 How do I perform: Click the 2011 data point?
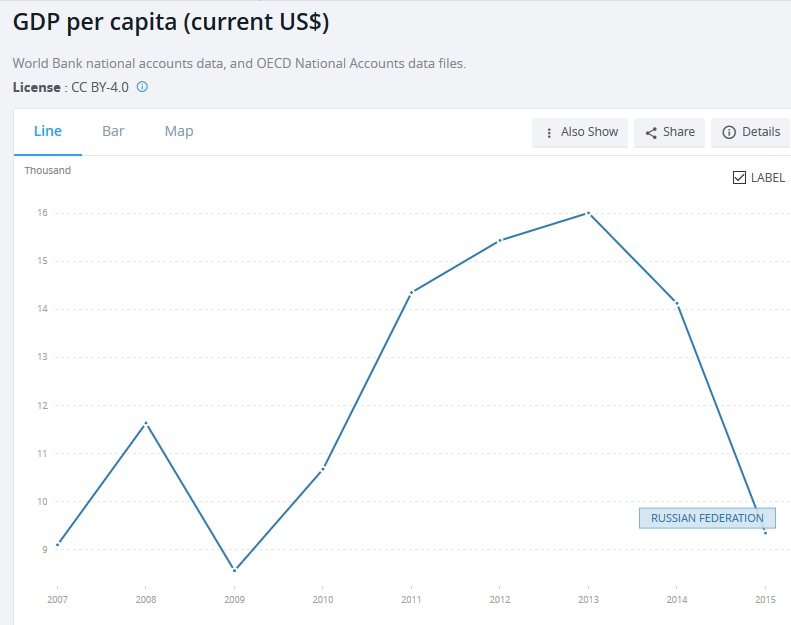point(411,292)
